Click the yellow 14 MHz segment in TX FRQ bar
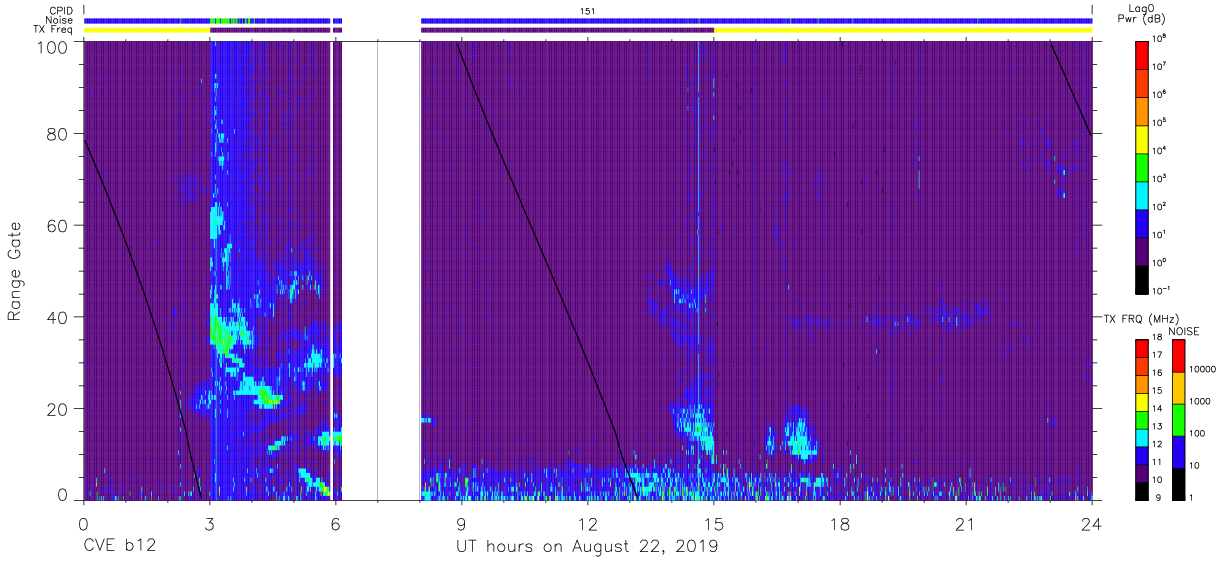This screenshot has width=1228, height=567. (1141, 402)
